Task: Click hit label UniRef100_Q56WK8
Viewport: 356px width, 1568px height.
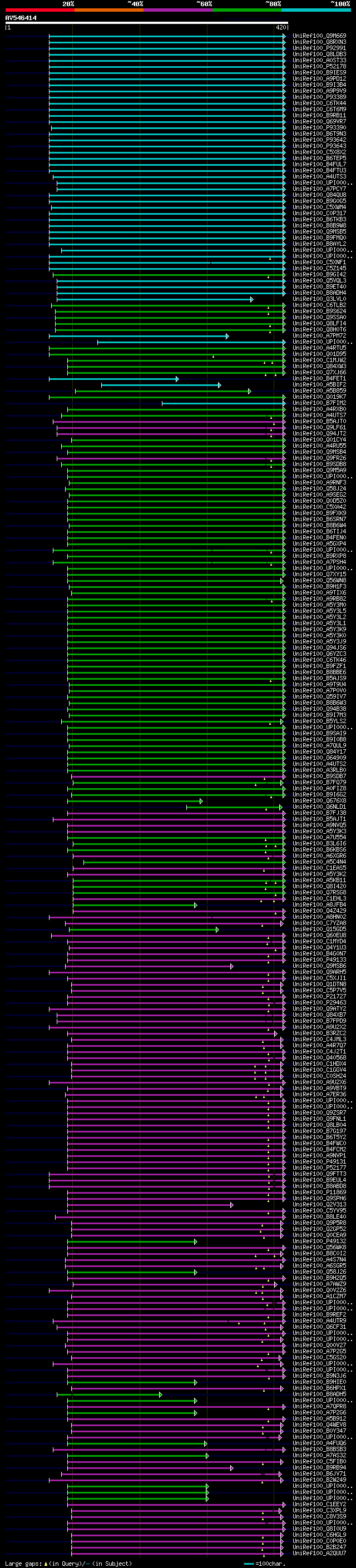Action: pyautogui.click(x=319, y=1247)
